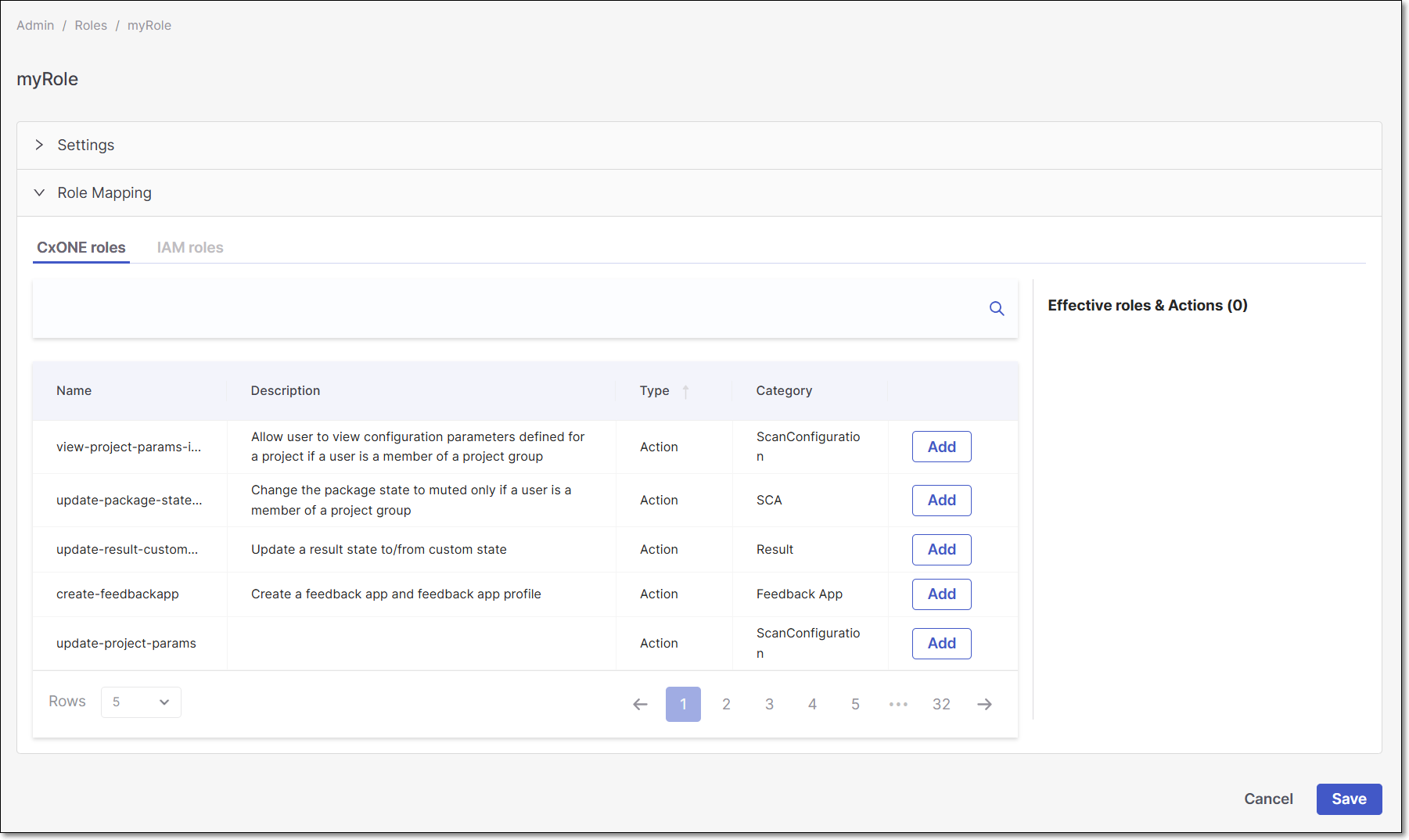Go to page 1

tap(683, 705)
